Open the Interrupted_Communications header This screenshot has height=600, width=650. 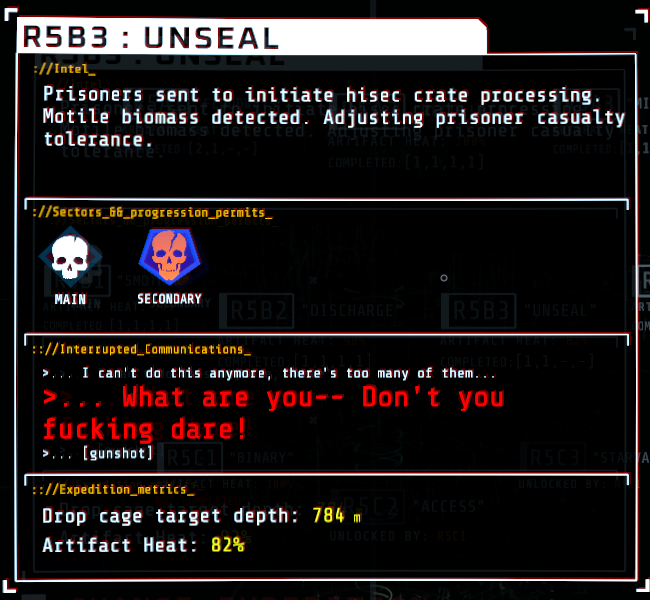pos(141,350)
